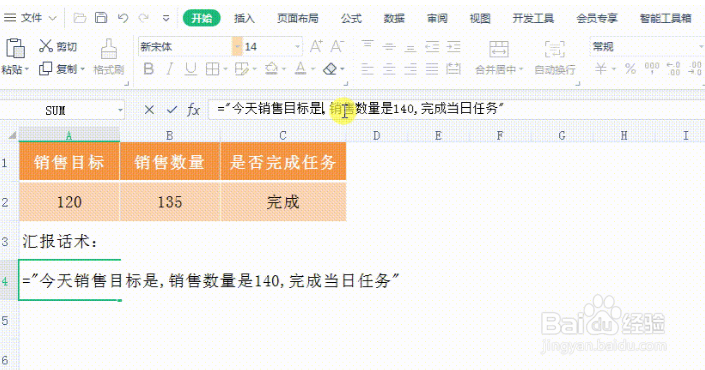The image size is (705, 370).
Task: Apply thousands separator style
Action: (x=652, y=68)
